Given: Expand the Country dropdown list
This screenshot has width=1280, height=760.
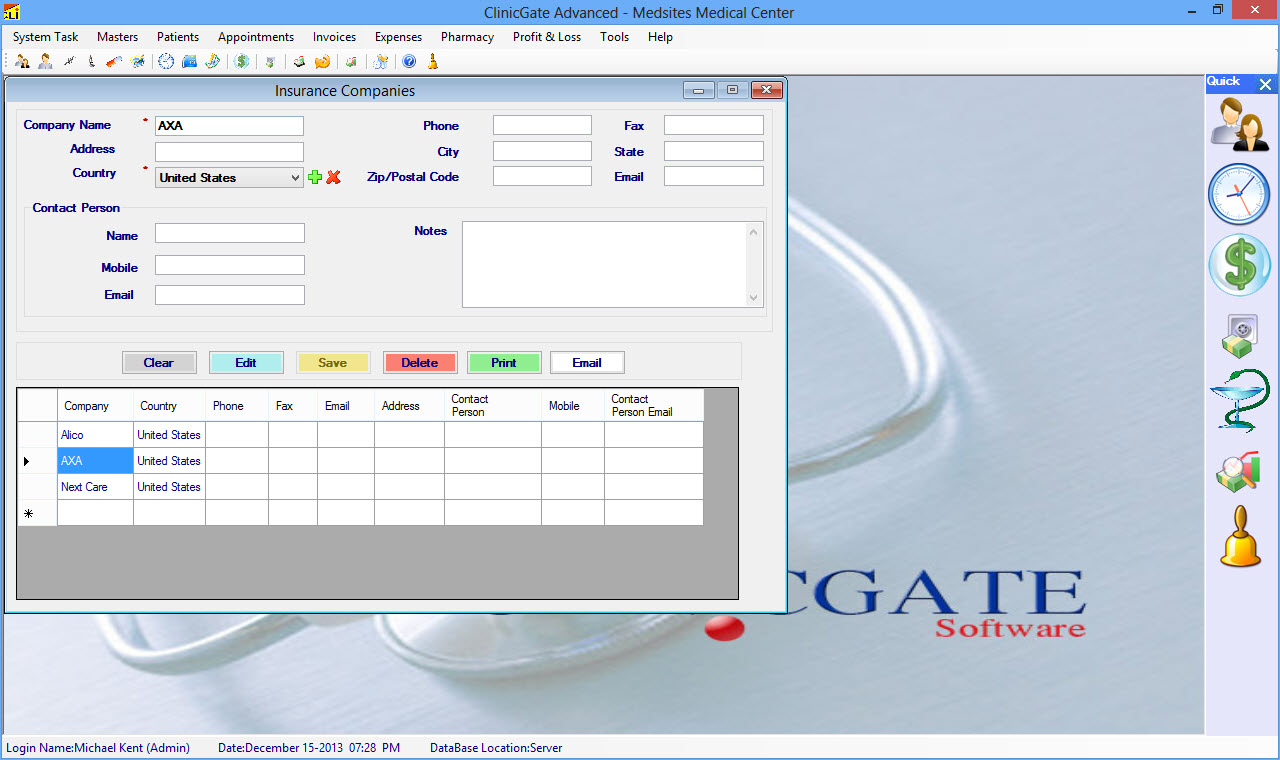Looking at the screenshot, I should (294, 178).
